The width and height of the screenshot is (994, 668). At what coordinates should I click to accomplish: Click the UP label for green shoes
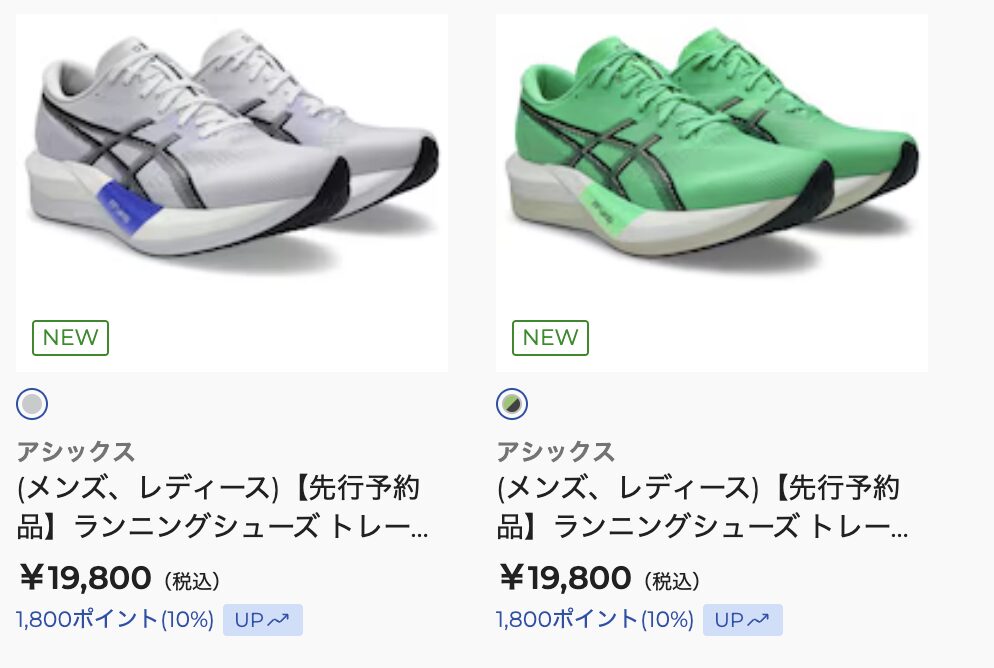(728, 620)
